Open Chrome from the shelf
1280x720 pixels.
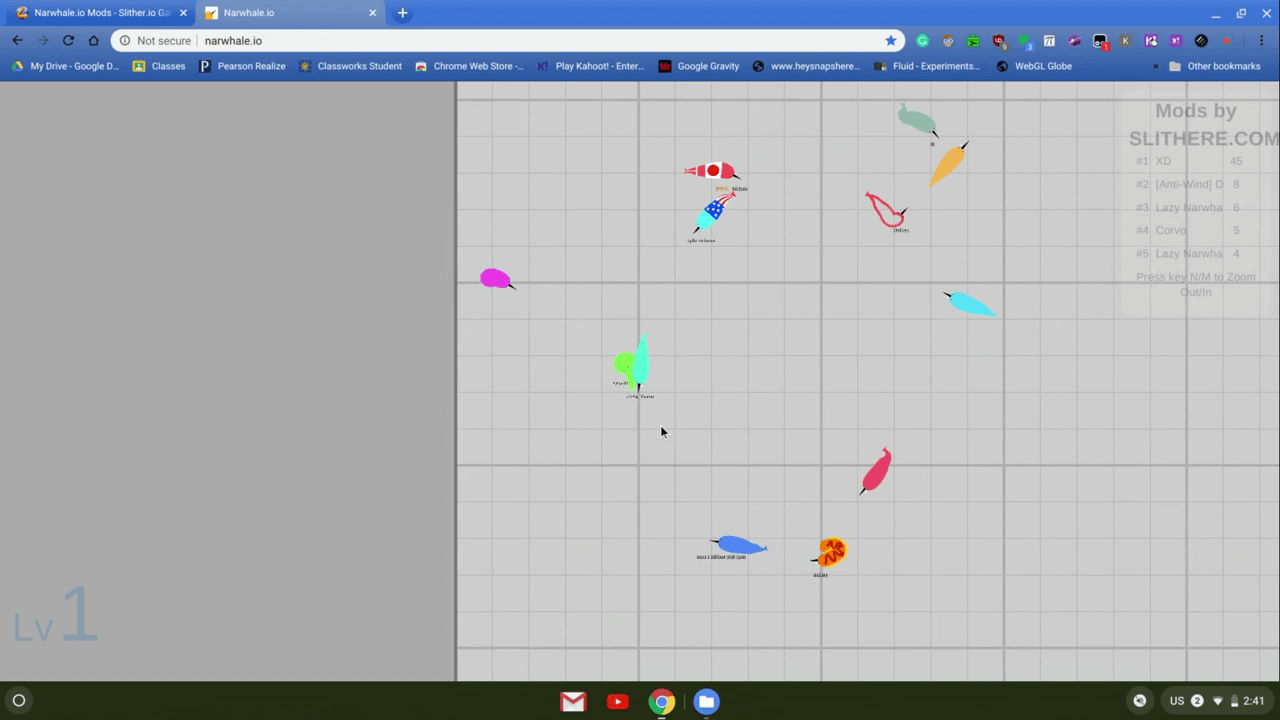pos(662,702)
